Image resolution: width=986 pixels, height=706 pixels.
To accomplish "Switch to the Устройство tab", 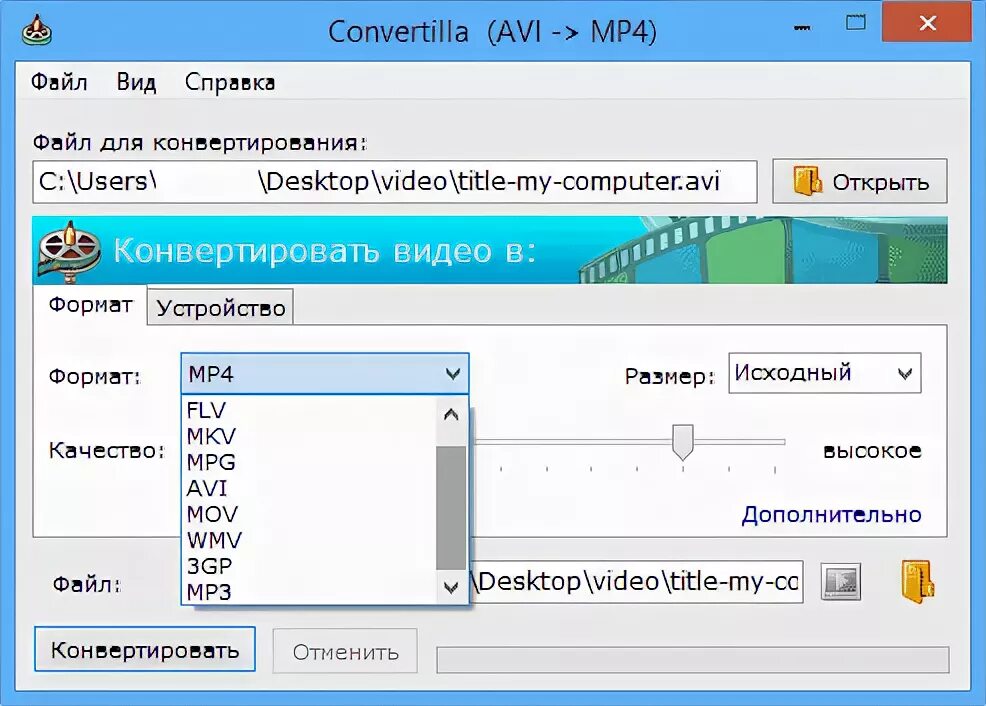I will tap(221, 308).
